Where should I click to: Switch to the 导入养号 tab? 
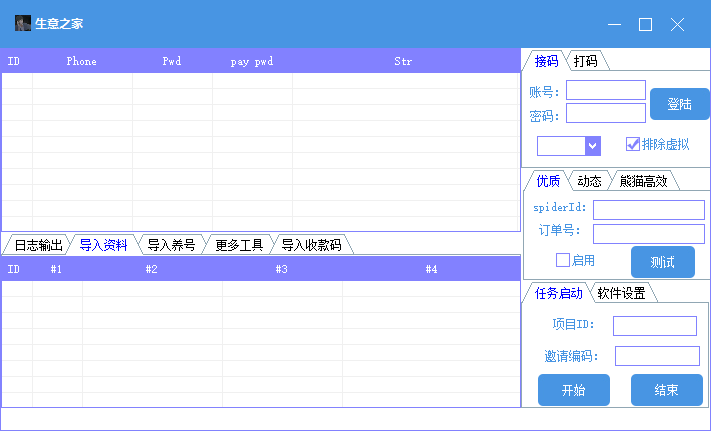coord(171,245)
